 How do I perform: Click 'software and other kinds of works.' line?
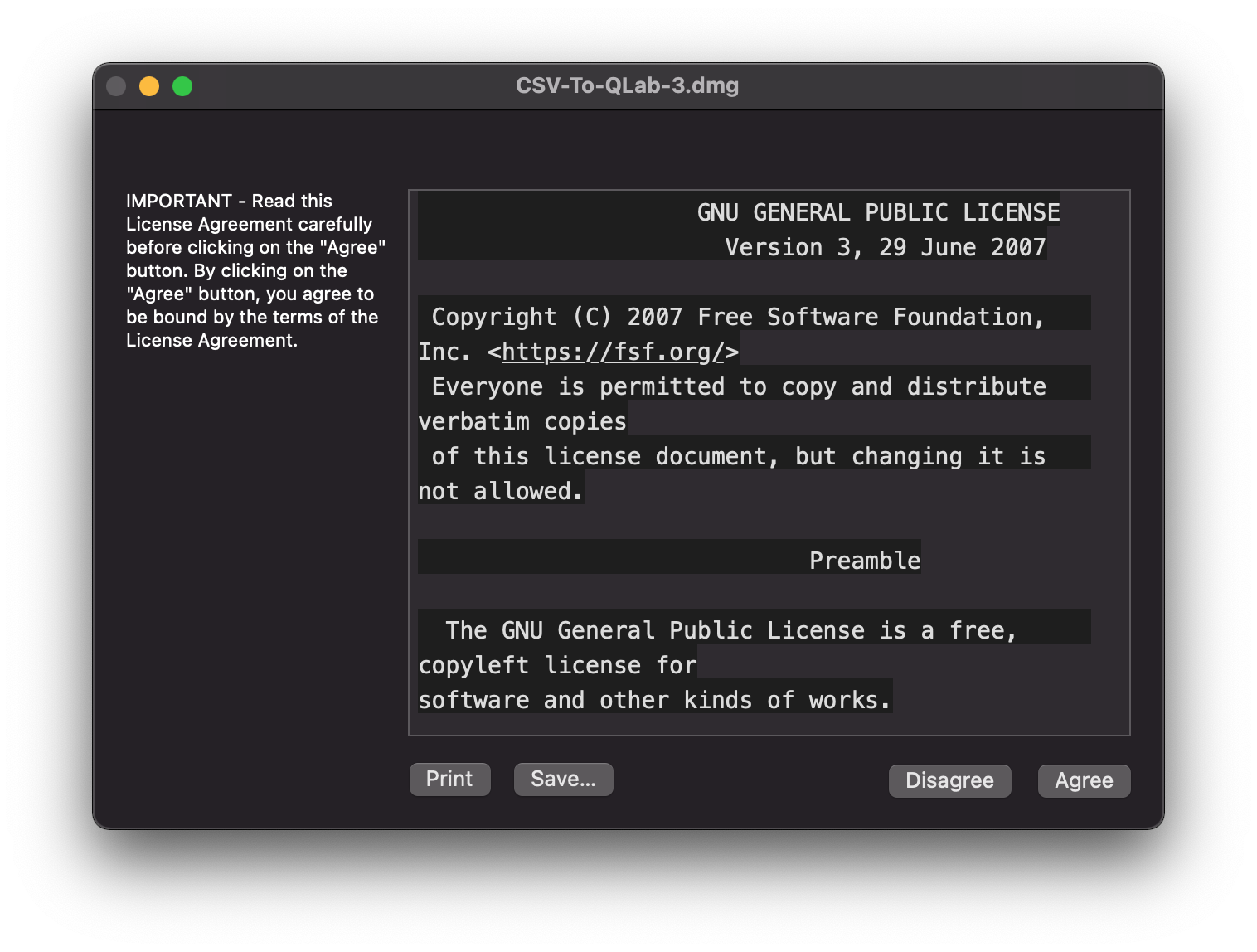(654, 700)
